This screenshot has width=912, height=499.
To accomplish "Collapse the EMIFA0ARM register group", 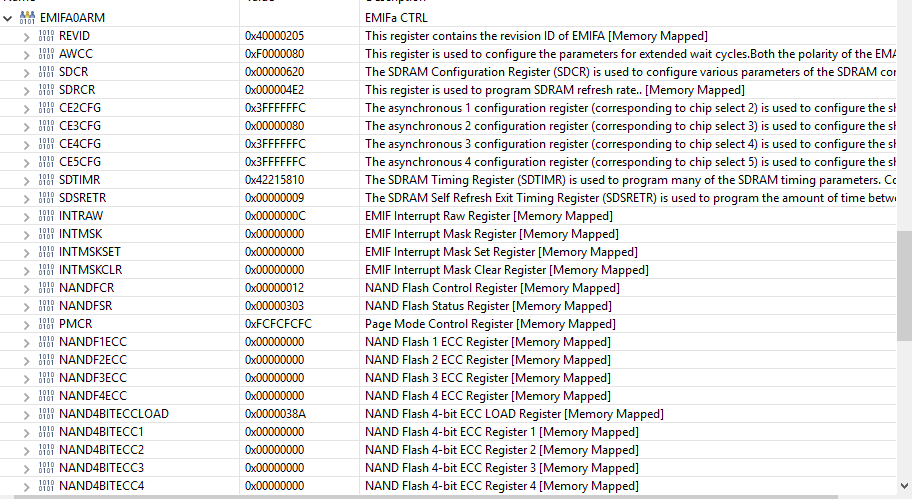I will [8, 18].
